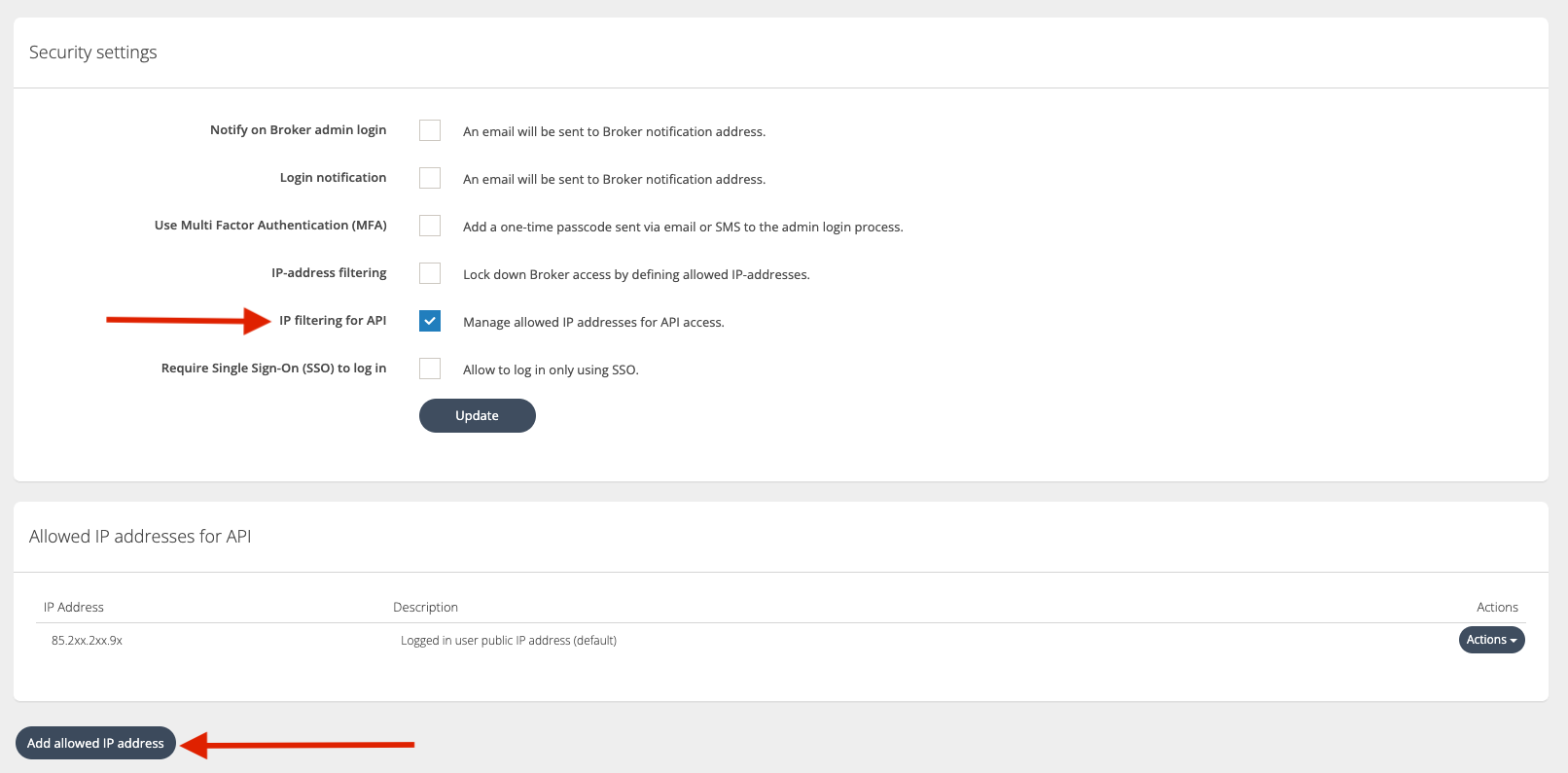The width and height of the screenshot is (1568, 773).
Task: Click the 'Allowed IP addresses for API' heading
Action: click(x=140, y=537)
